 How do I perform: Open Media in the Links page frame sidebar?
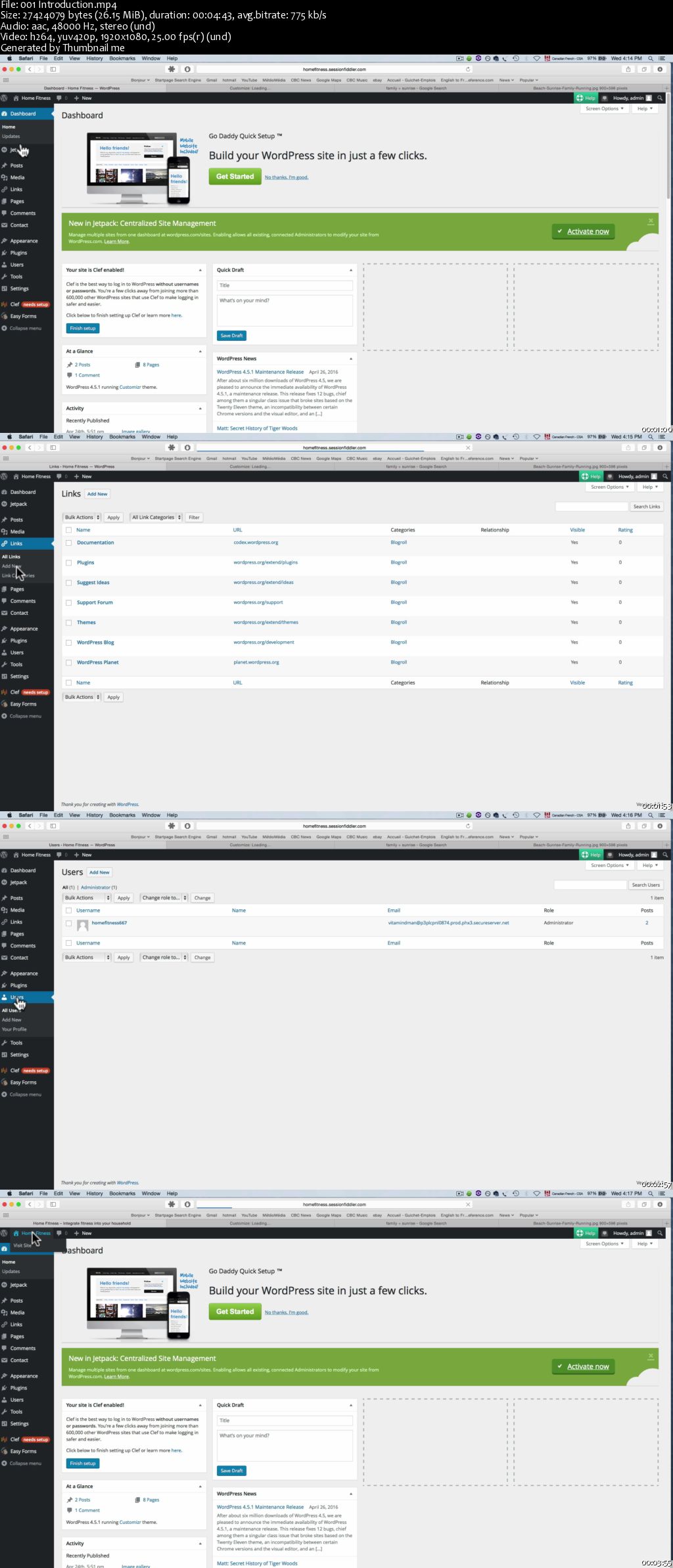pyautogui.click(x=17, y=531)
